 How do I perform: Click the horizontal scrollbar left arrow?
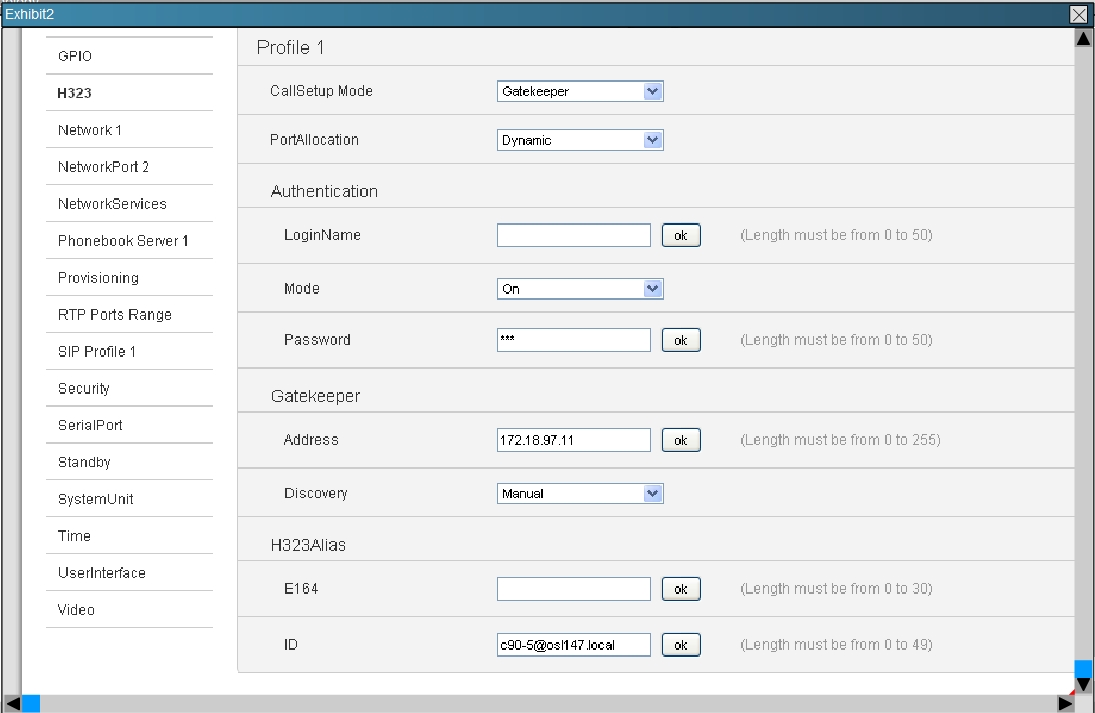click(12, 704)
